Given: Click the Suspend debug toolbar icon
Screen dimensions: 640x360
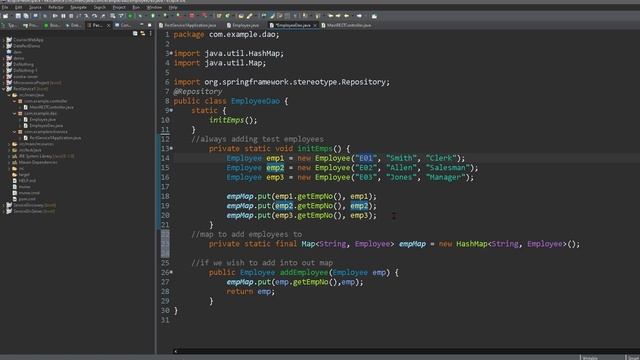Looking at the screenshot, I should click(63, 16).
